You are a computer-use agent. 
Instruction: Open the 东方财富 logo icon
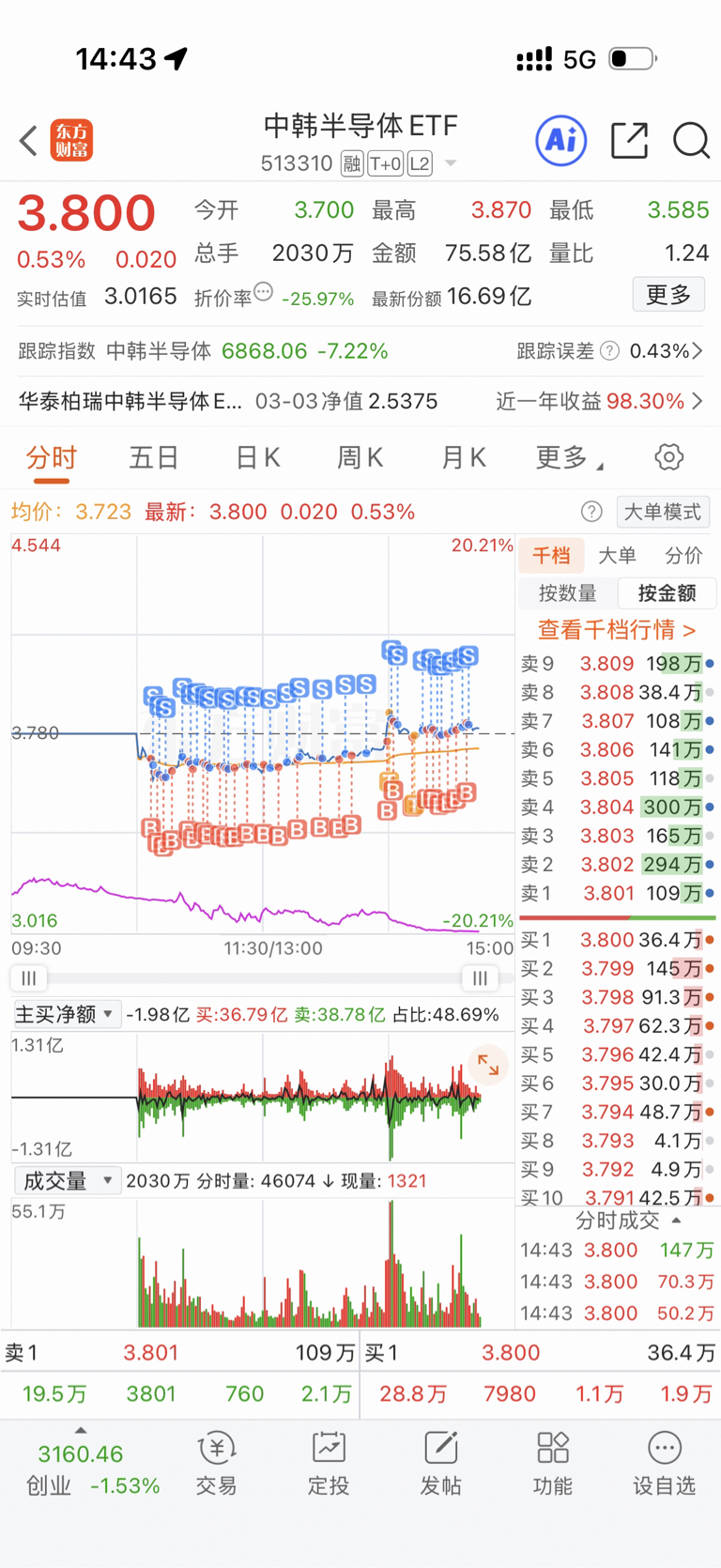pos(71,141)
